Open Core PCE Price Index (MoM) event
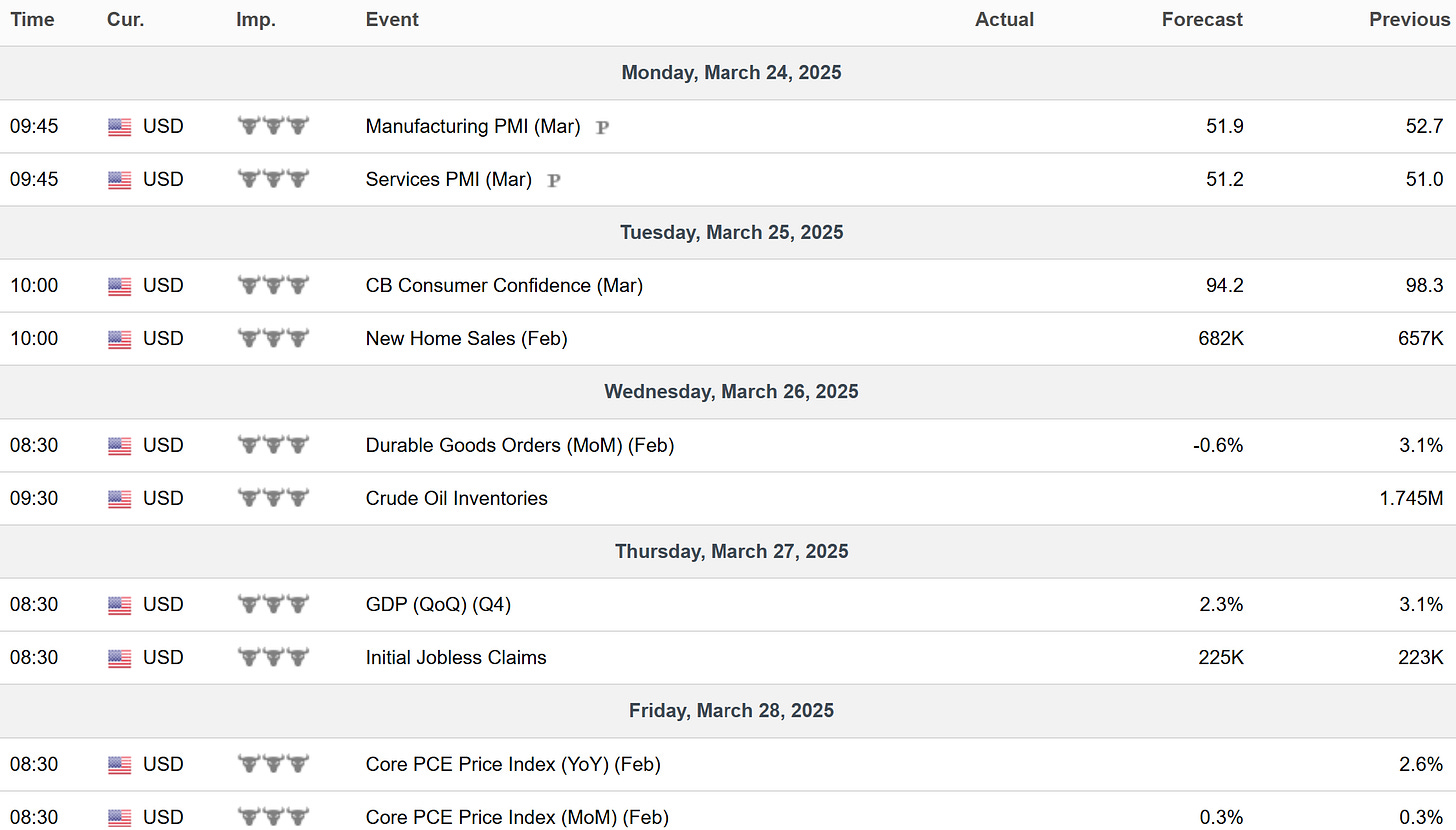The height and width of the screenshot is (830, 1456). point(517,817)
